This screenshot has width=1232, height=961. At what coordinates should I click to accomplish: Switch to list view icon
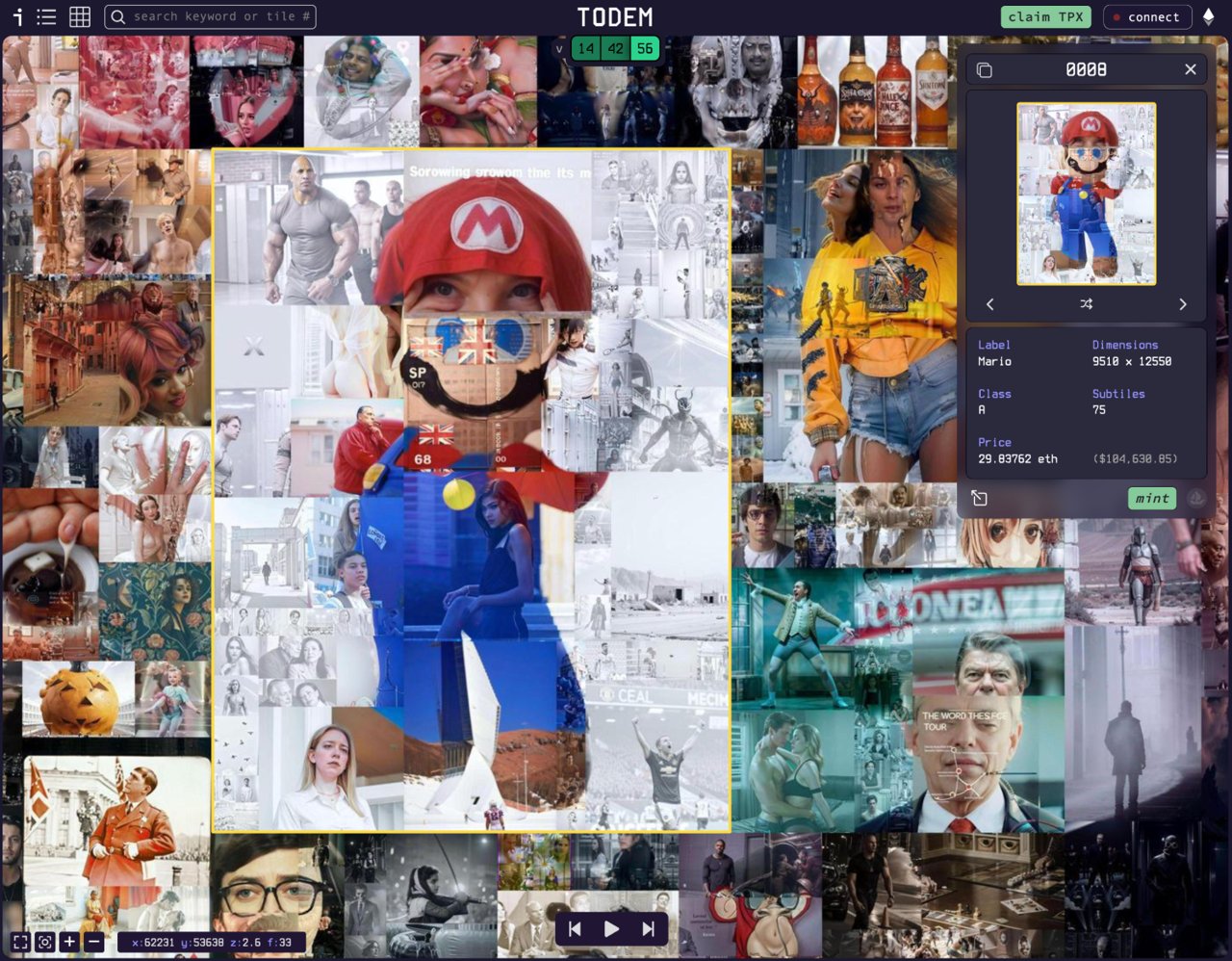[46, 16]
